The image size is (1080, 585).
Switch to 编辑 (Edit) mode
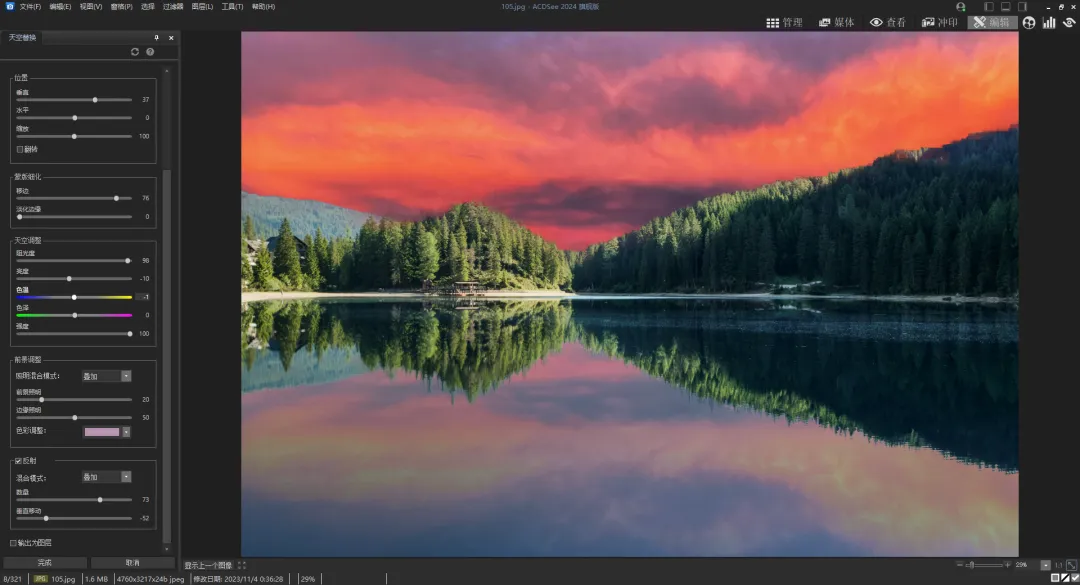992,23
